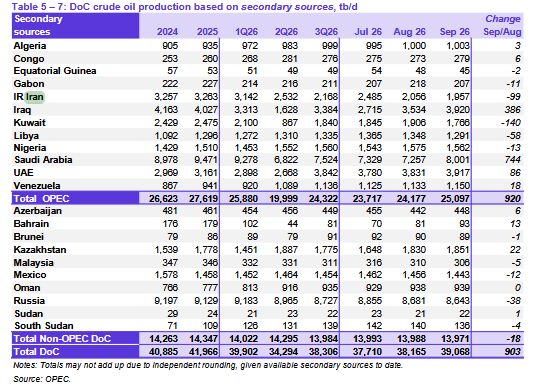Select the Total DoC row label
This screenshot has width=534, height=388.
pyautogui.click(x=36, y=352)
